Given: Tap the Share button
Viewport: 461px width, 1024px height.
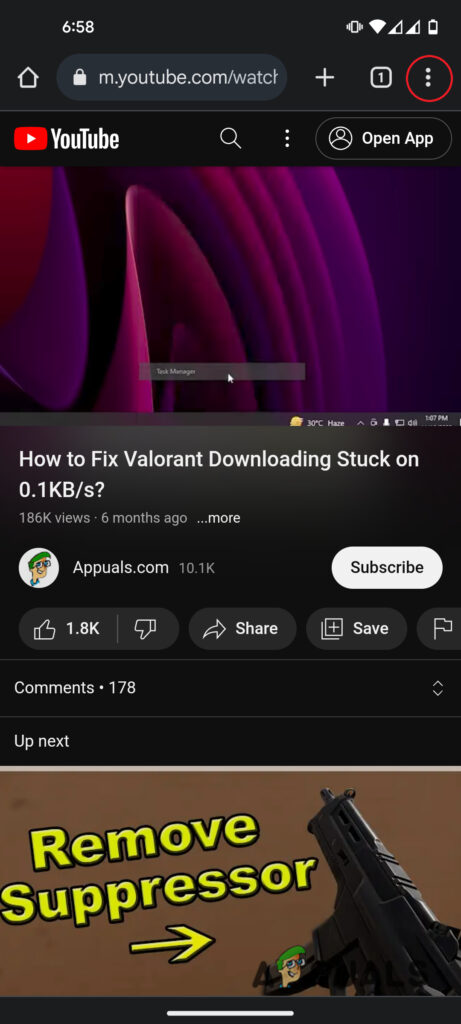Looking at the screenshot, I should tap(242, 628).
